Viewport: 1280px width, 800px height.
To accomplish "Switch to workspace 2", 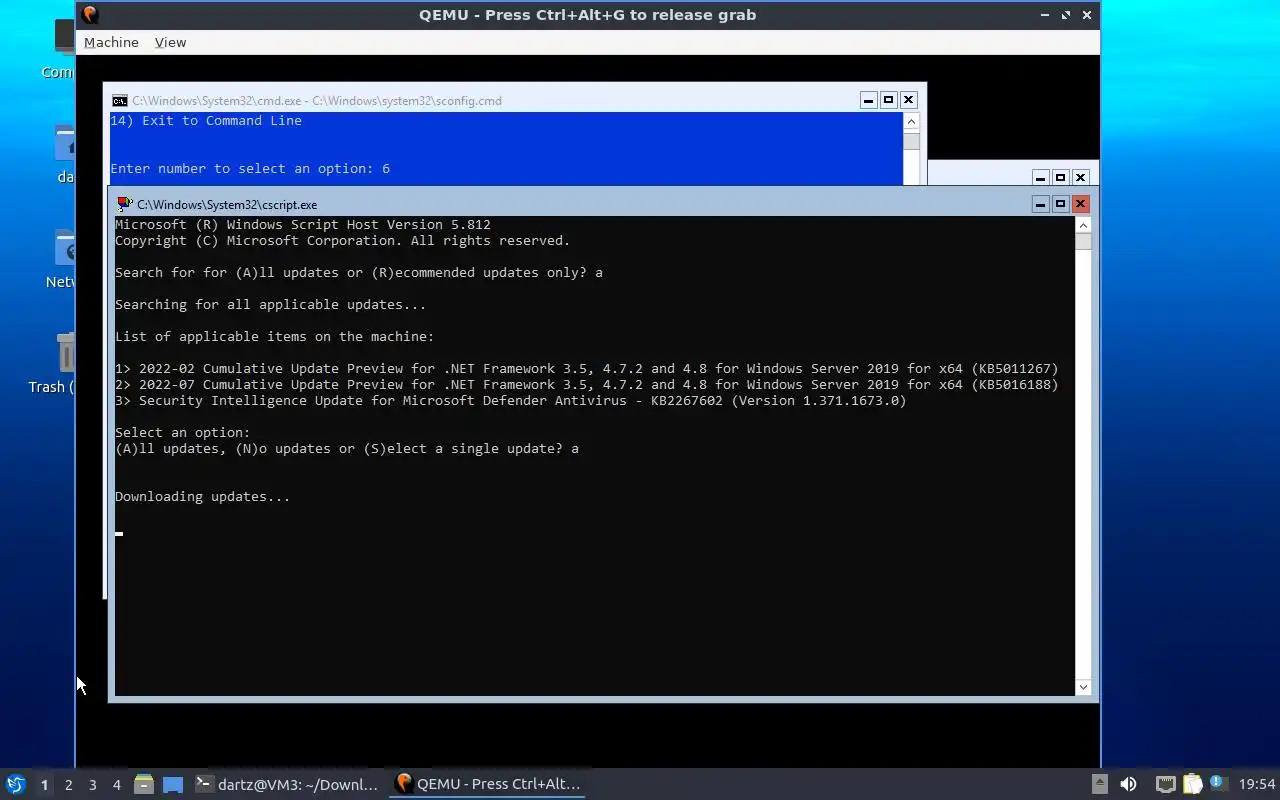I will click(x=68, y=785).
